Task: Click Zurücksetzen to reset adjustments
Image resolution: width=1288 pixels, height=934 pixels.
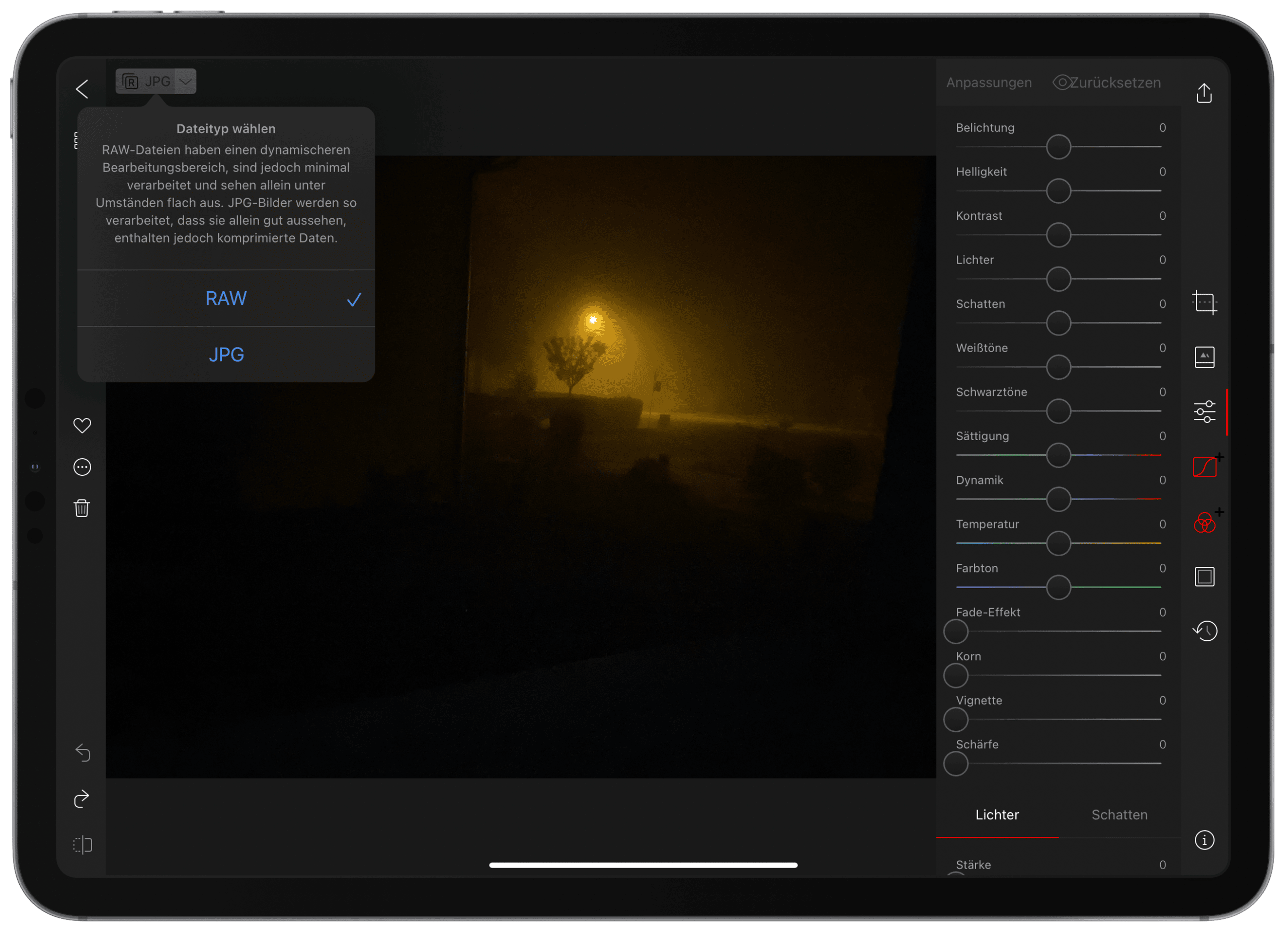Action: click(1115, 83)
